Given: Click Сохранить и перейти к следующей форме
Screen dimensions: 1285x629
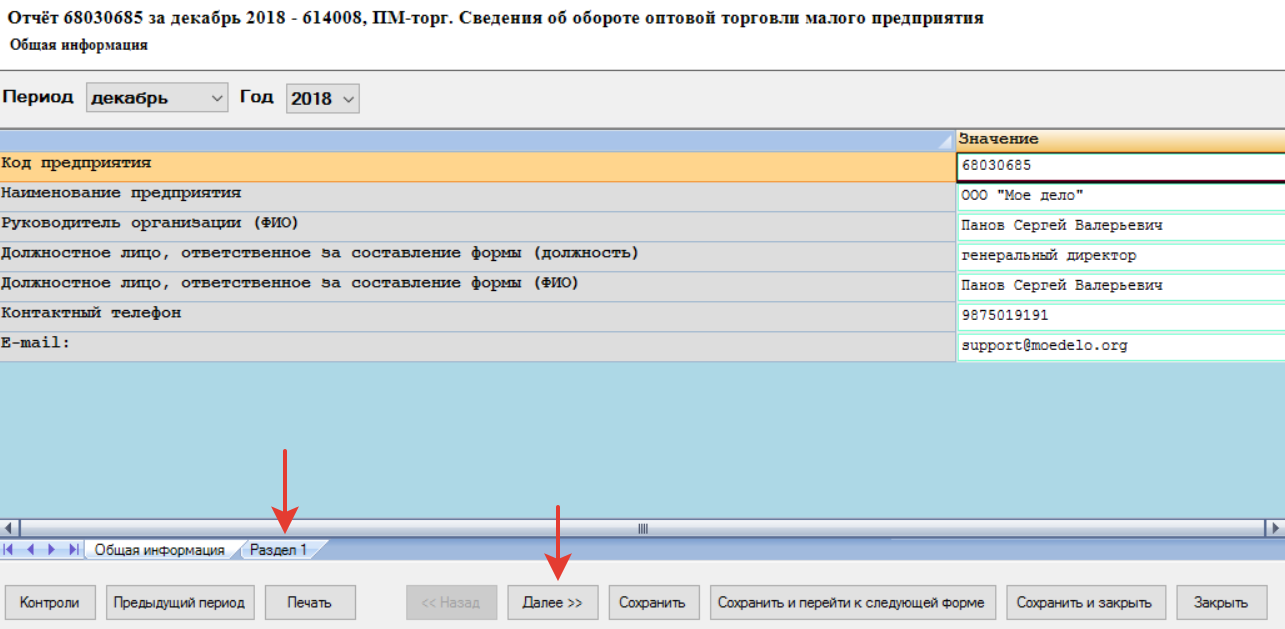Looking at the screenshot, I should click(851, 603).
